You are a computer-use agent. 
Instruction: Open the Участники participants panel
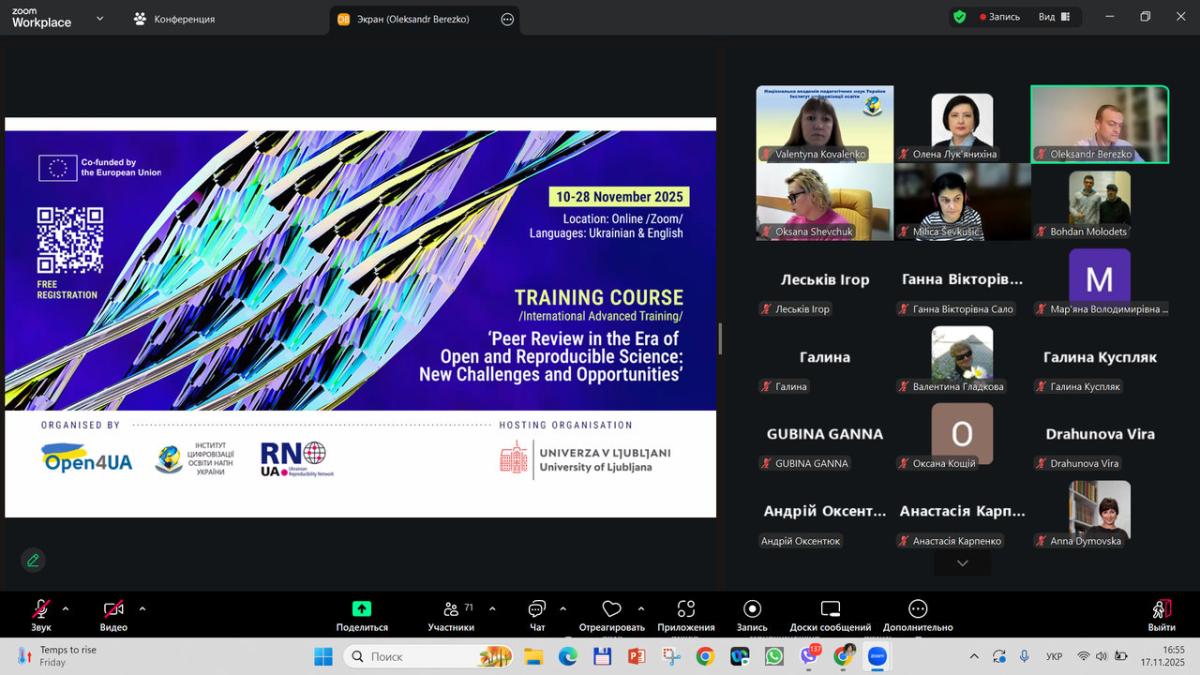pos(451,610)
